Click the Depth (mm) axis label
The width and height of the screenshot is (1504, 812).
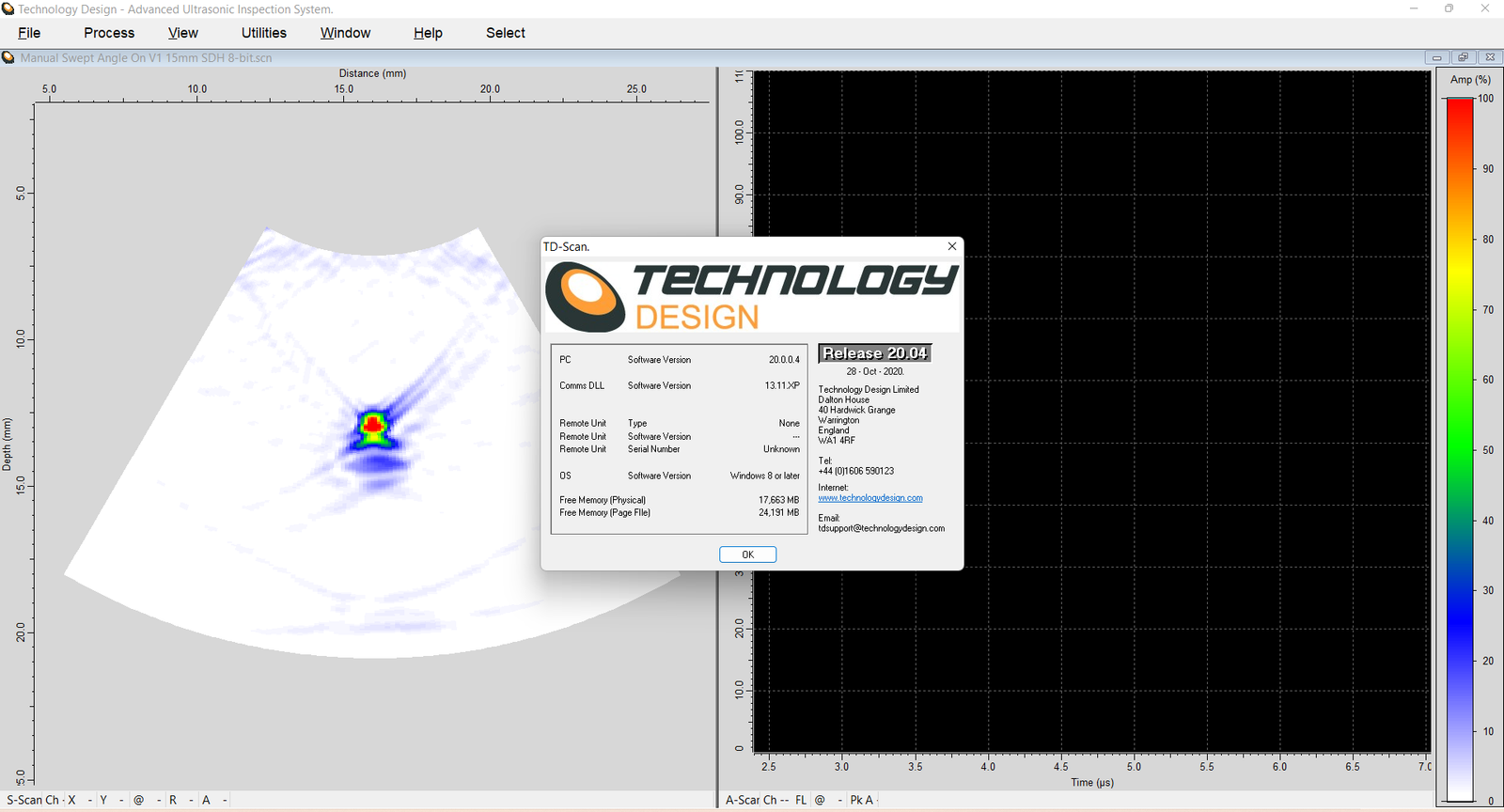pos(8,445)
